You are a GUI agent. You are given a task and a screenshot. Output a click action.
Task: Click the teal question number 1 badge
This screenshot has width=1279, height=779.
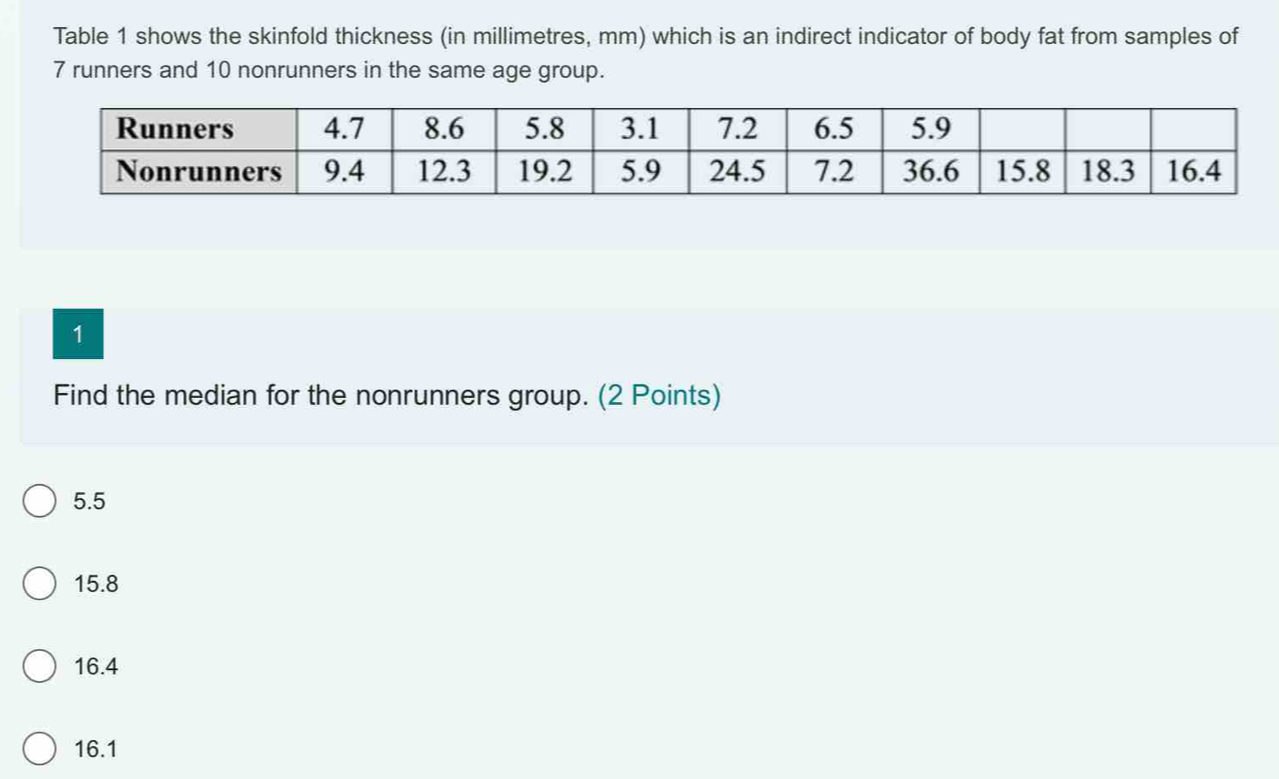78,335
